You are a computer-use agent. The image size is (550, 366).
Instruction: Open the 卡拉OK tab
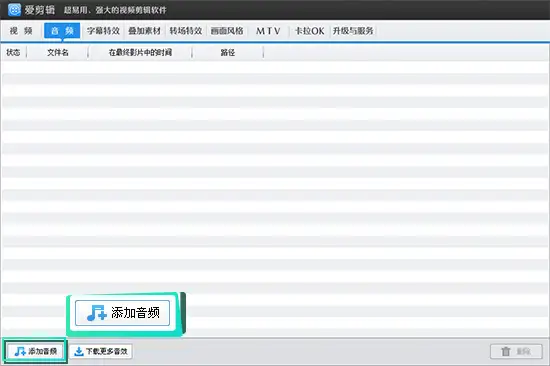[x=309, y=31]
